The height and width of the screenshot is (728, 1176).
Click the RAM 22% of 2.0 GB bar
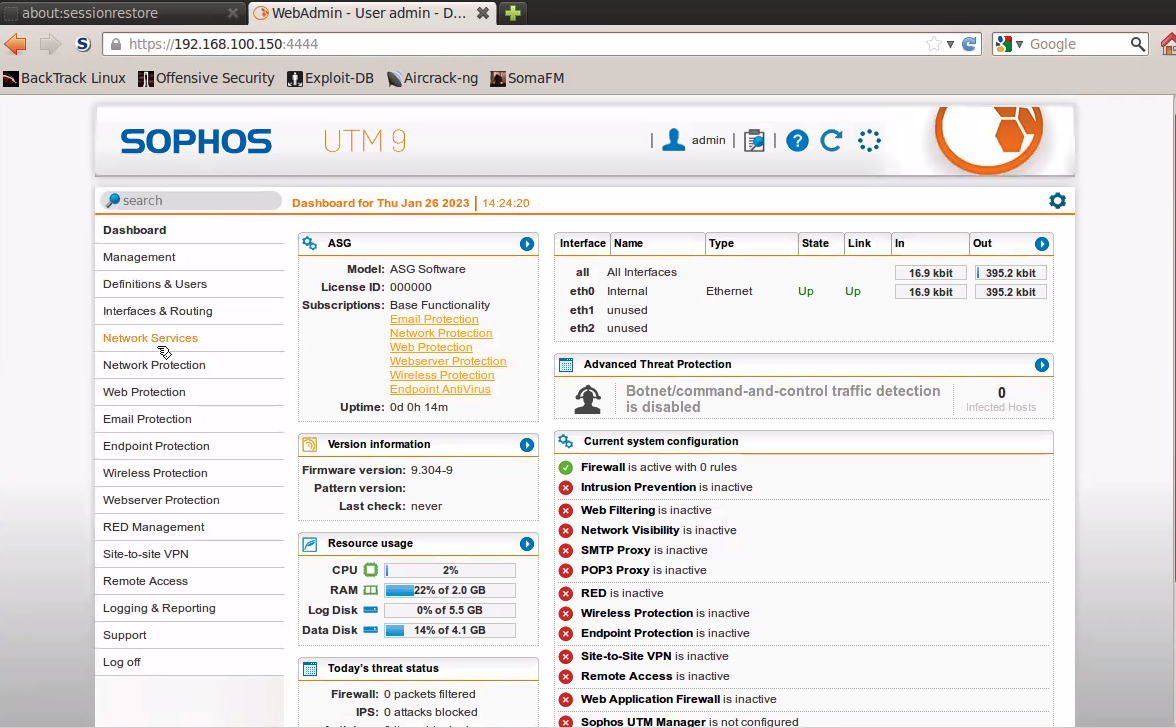coord(450,590)
